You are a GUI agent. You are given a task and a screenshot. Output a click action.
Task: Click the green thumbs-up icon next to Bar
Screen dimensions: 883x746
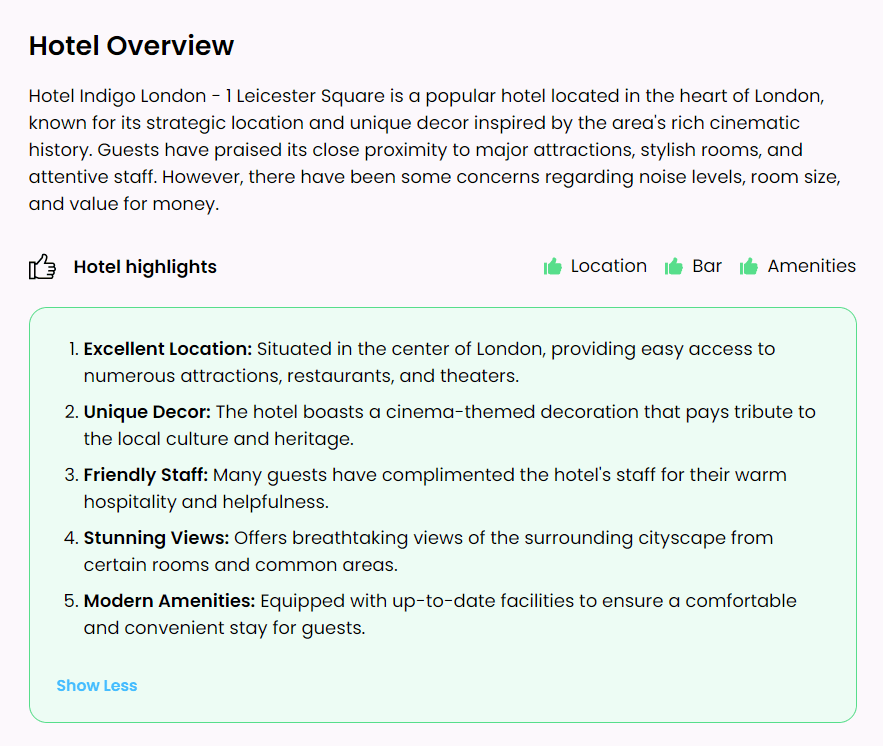tap(674, 266)
